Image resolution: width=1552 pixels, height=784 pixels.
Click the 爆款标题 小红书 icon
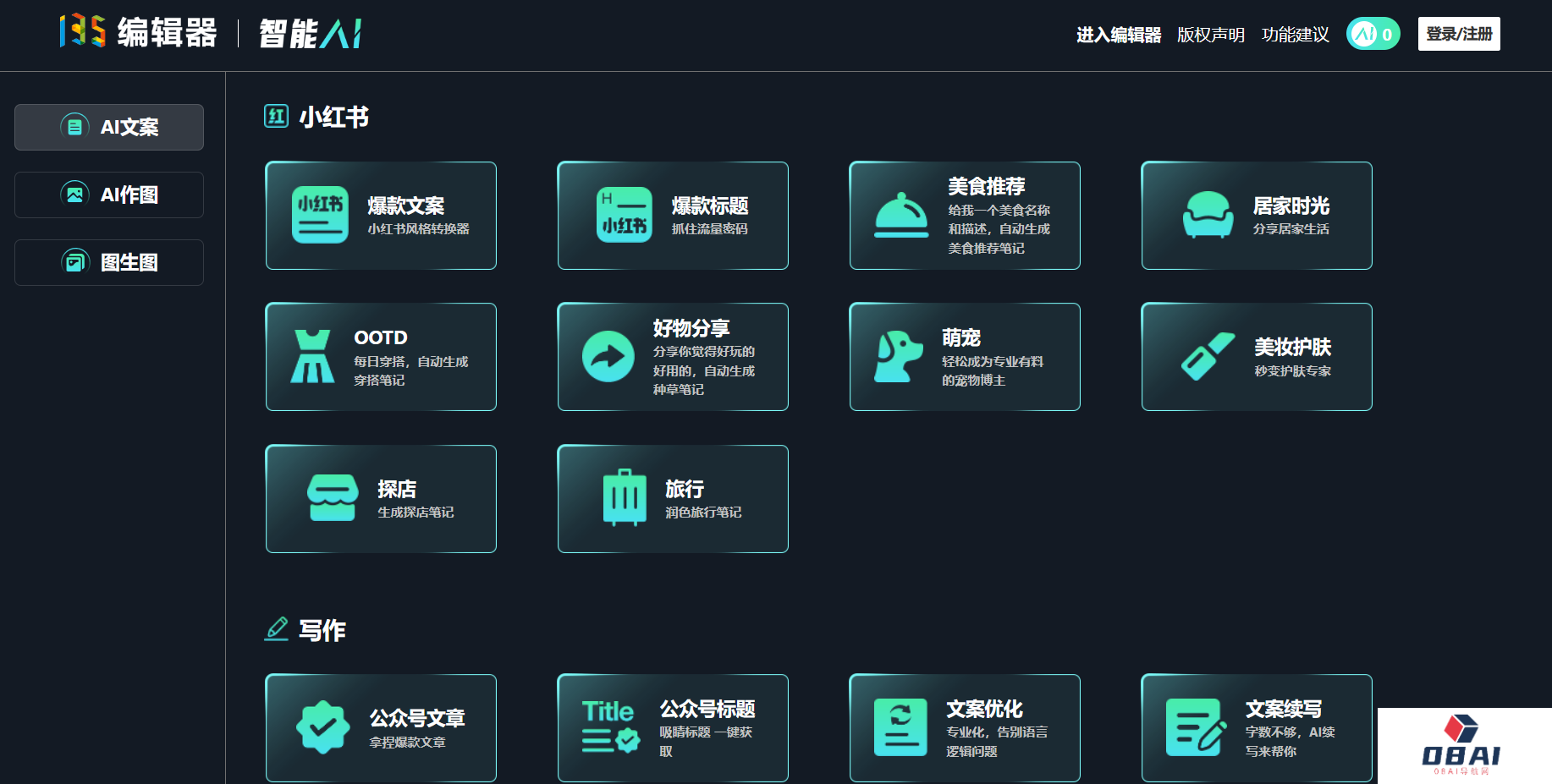pos(625,215)
